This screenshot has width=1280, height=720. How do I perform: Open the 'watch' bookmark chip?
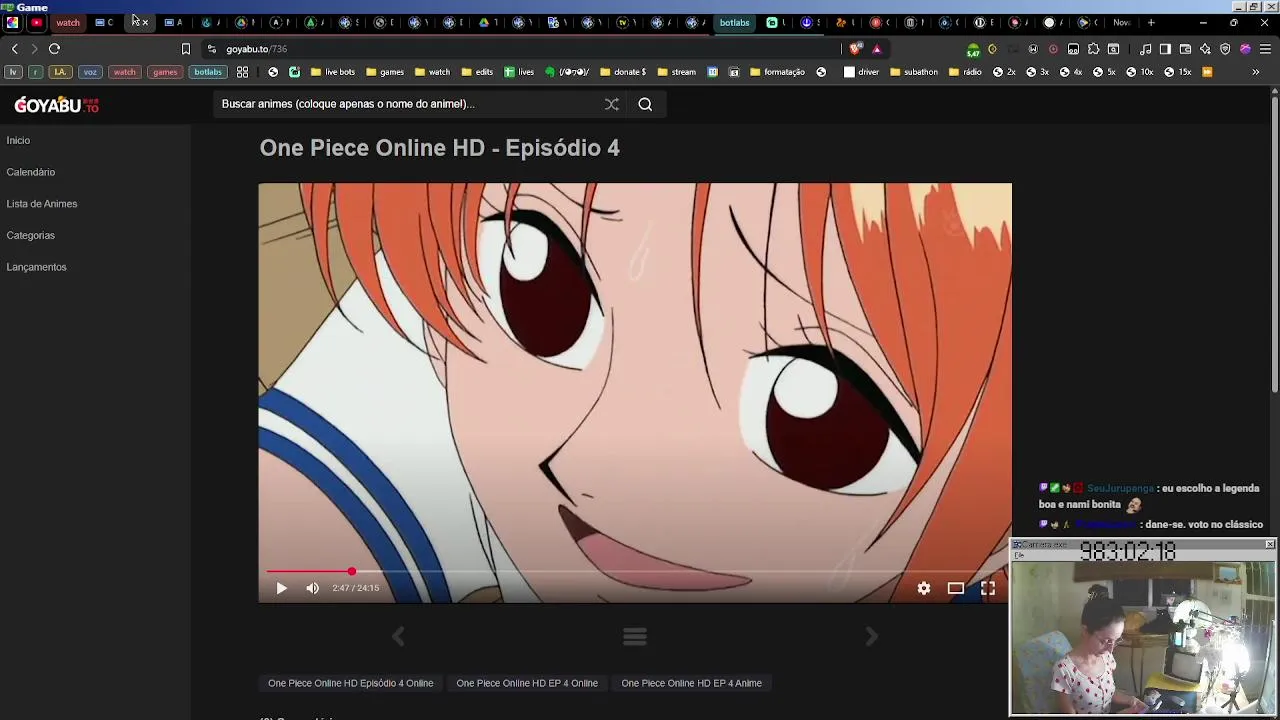(x=124, y=72)
